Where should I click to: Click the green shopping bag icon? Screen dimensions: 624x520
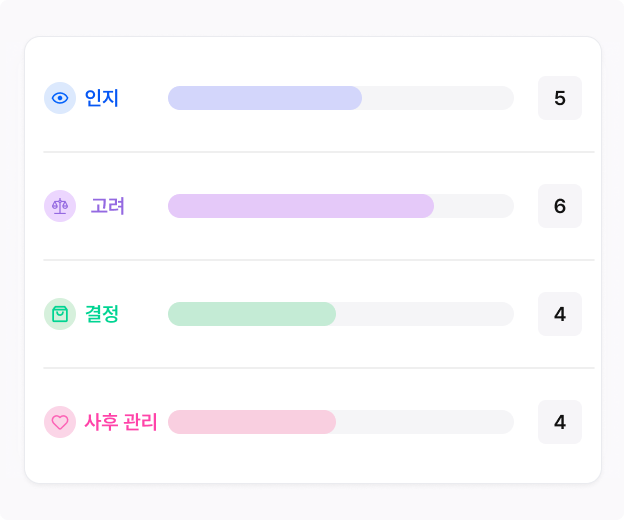click(60, 314)
